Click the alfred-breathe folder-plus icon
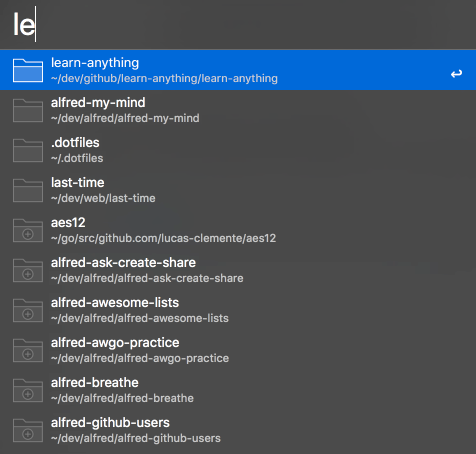Image resolution: width=476 pixels, height=454 pixels. click(28, 390)
